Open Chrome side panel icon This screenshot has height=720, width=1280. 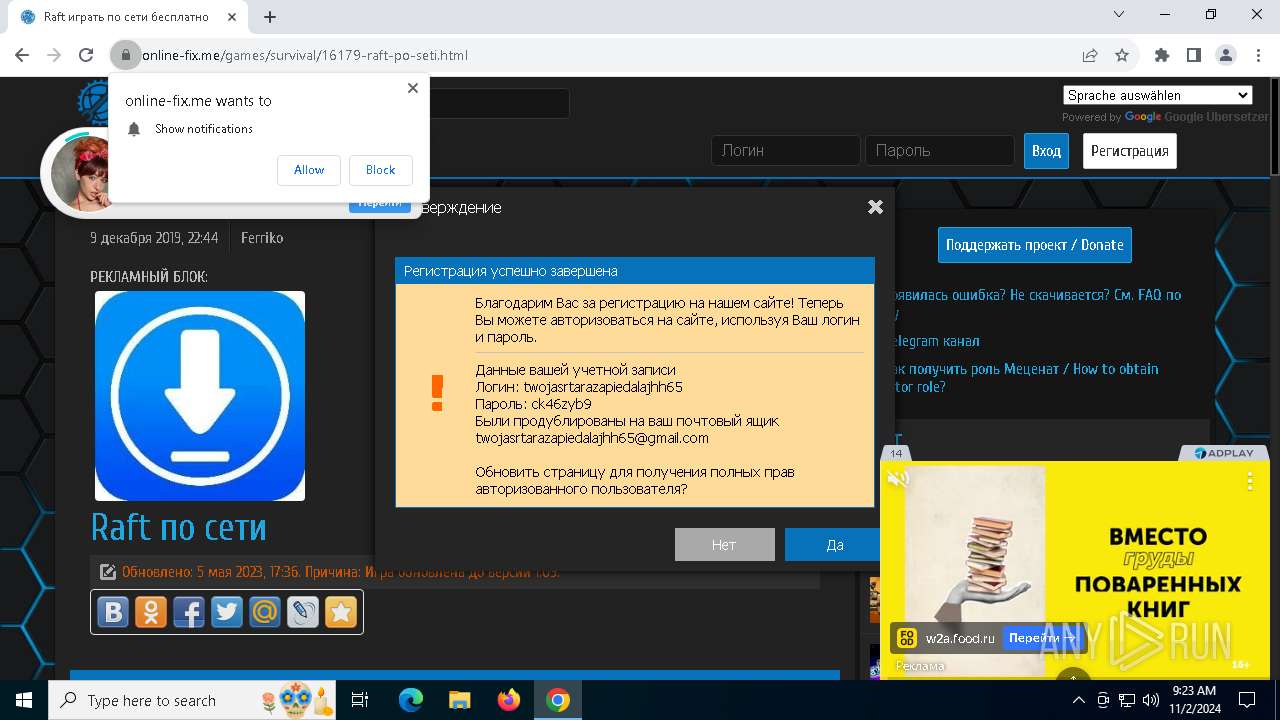pos(1193,55)
